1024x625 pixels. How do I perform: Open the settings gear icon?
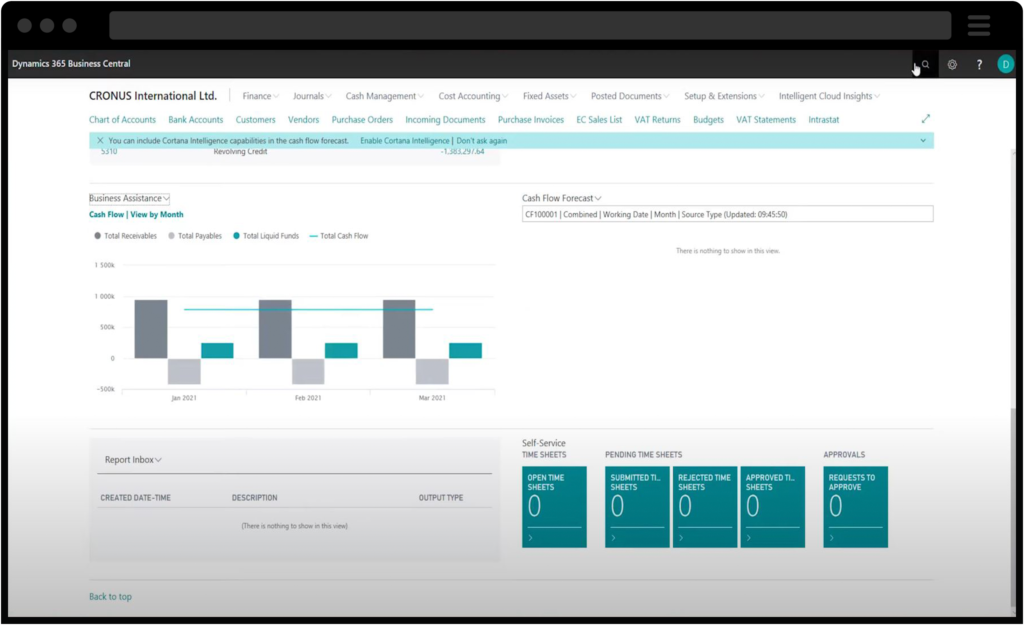952,64
